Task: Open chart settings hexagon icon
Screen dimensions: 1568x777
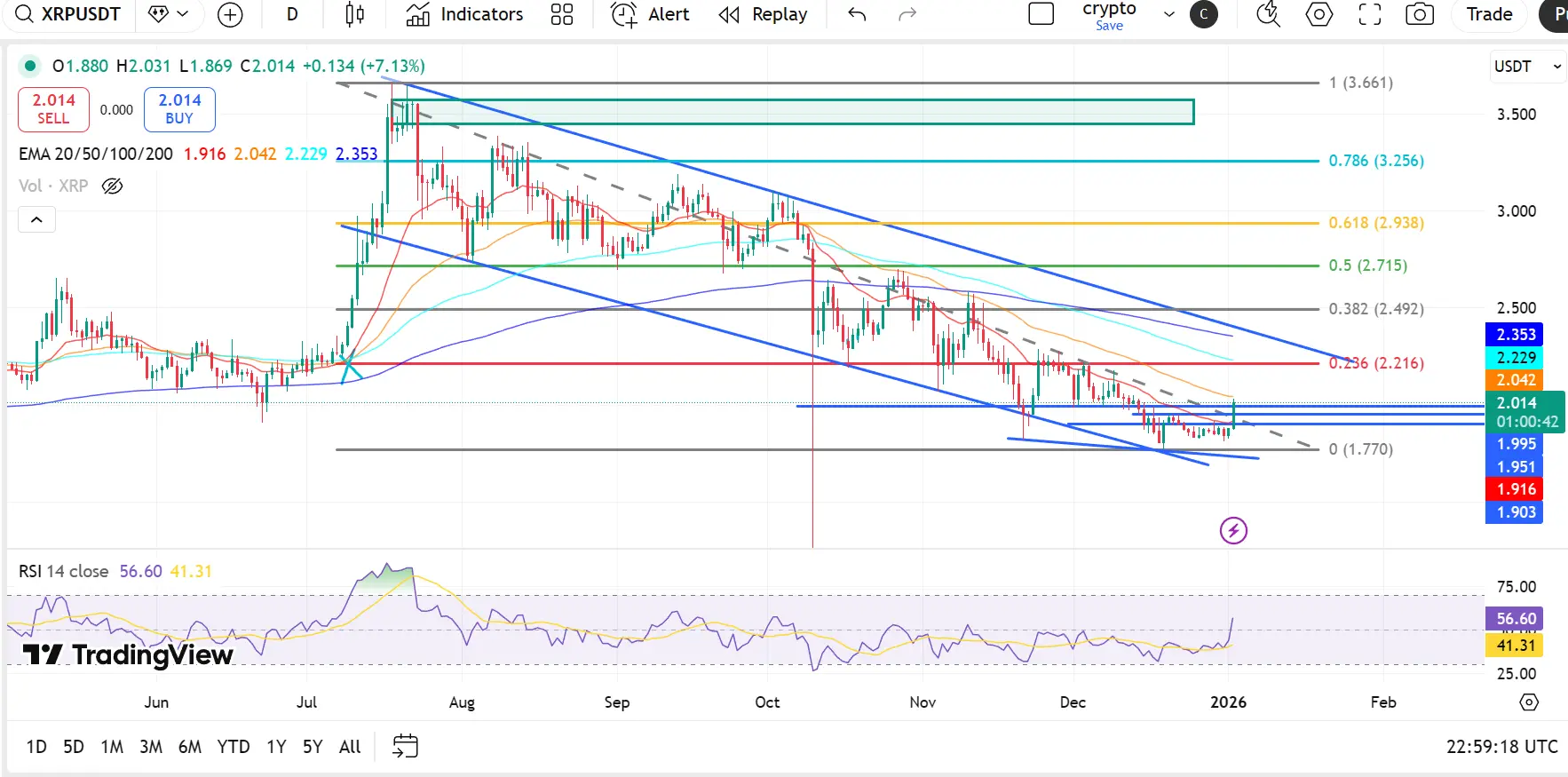Action: (x=1319, y=14)
